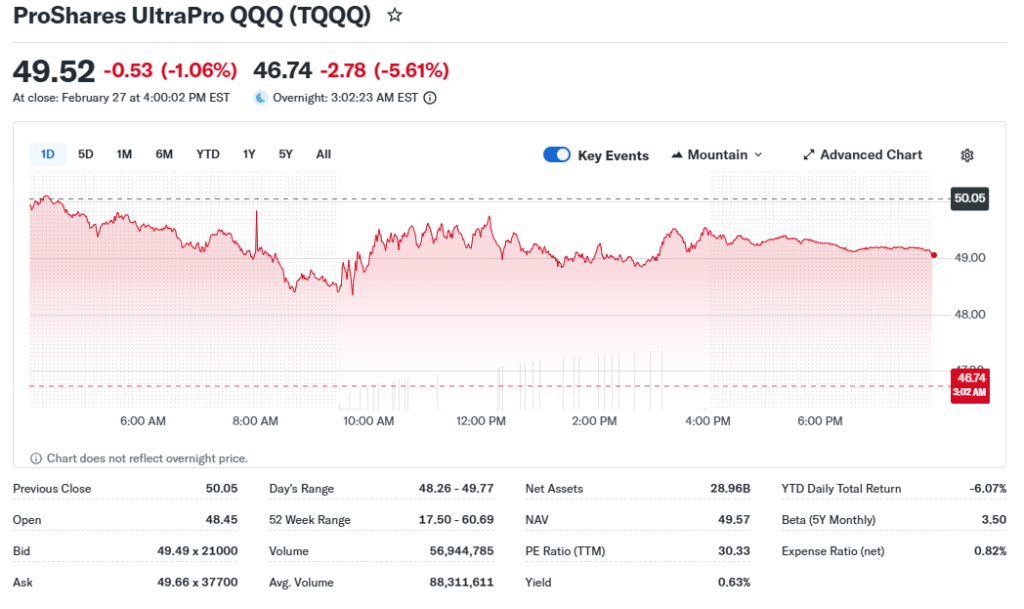Open chart settings gear icon

[x=967, y=155]
